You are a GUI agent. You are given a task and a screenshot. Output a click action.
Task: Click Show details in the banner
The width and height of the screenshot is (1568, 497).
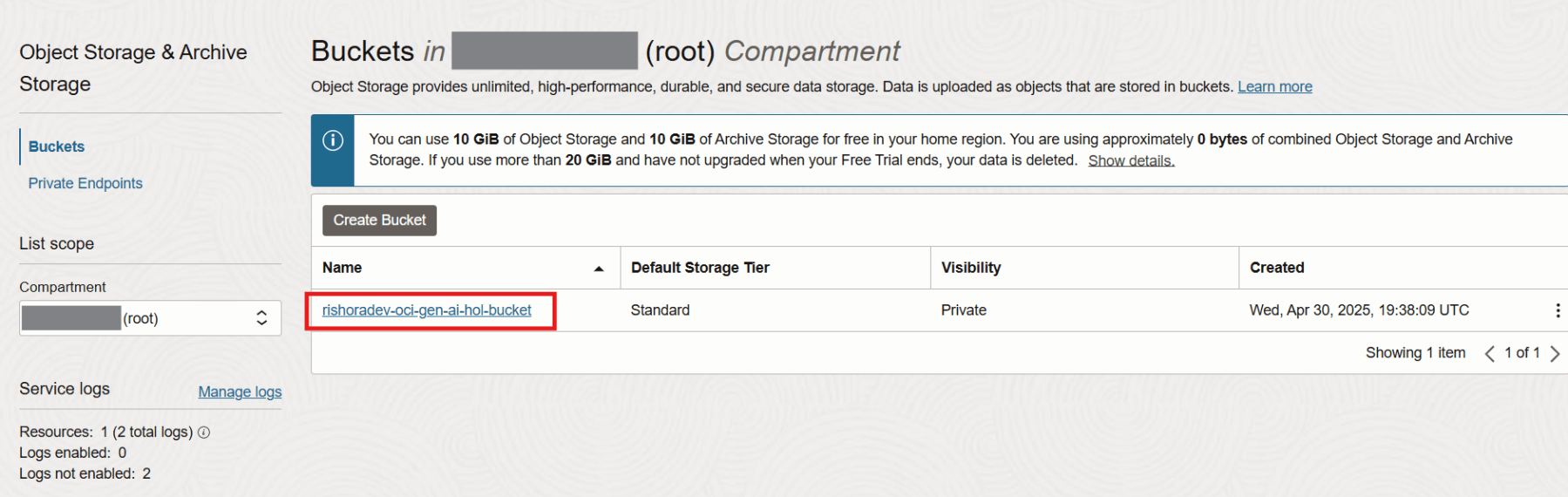point(1130,160)
